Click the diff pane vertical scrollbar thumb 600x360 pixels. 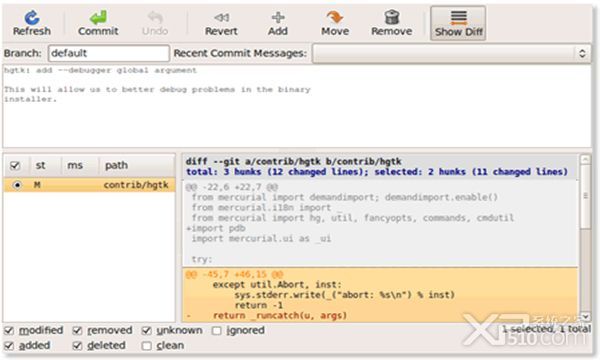pos(585,197)
